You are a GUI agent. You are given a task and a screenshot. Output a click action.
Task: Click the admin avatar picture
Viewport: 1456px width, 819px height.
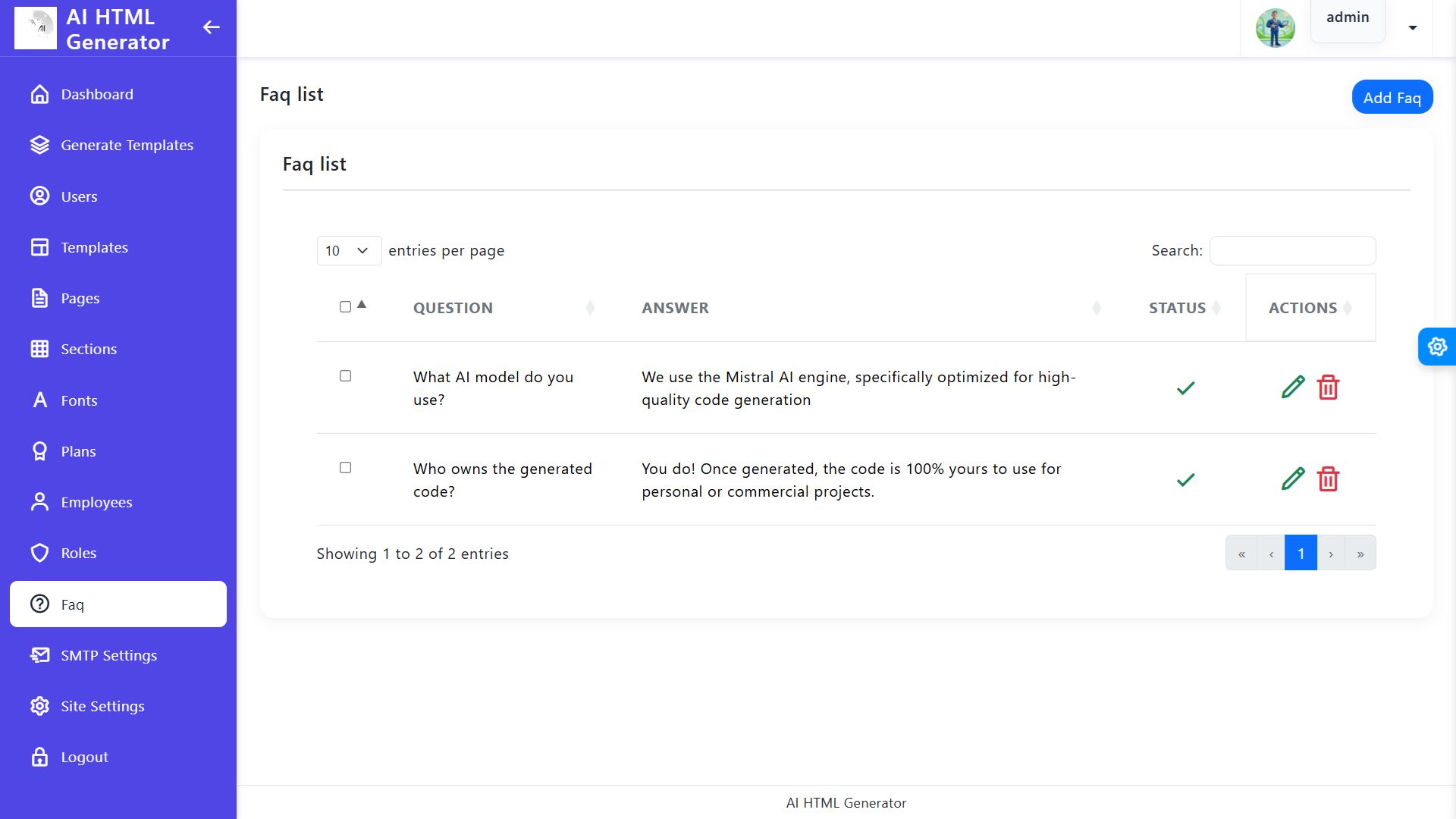pyautogui.click(x=1275, y=28)
